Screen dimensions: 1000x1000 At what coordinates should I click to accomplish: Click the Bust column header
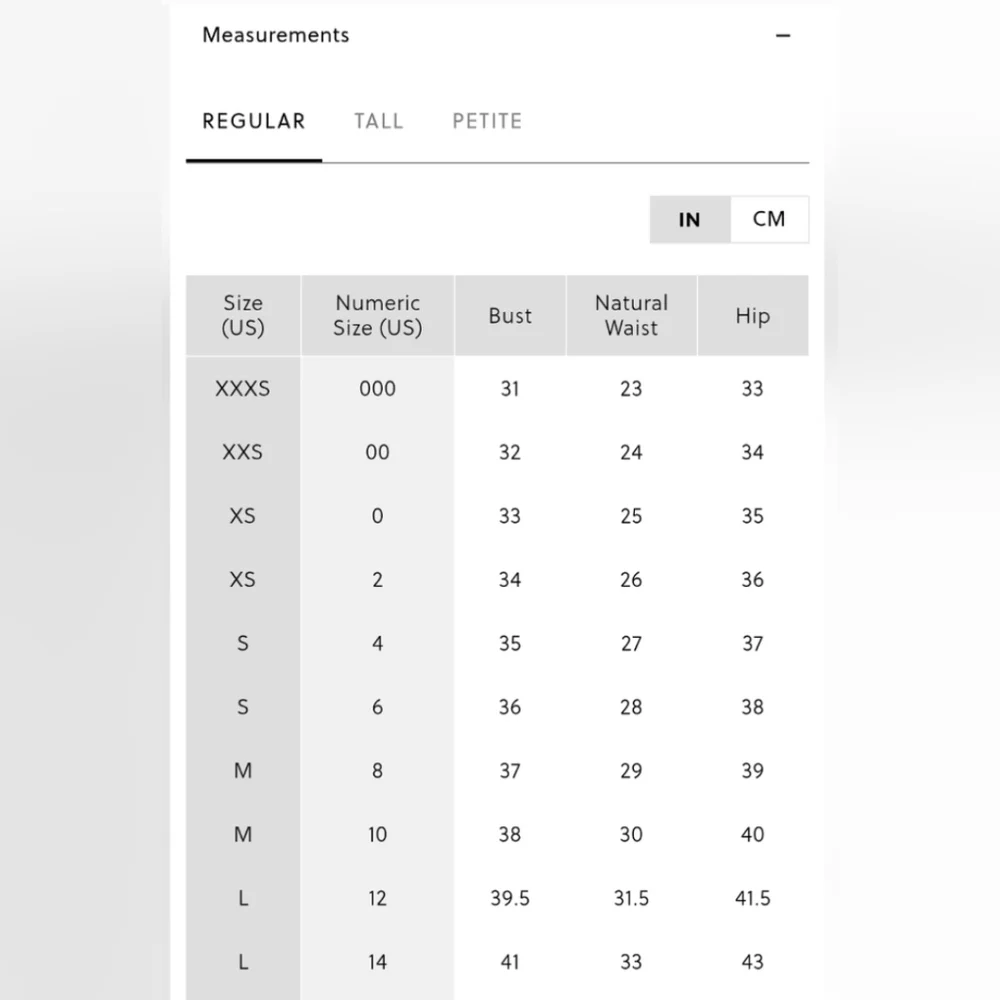tap(510, 315)
